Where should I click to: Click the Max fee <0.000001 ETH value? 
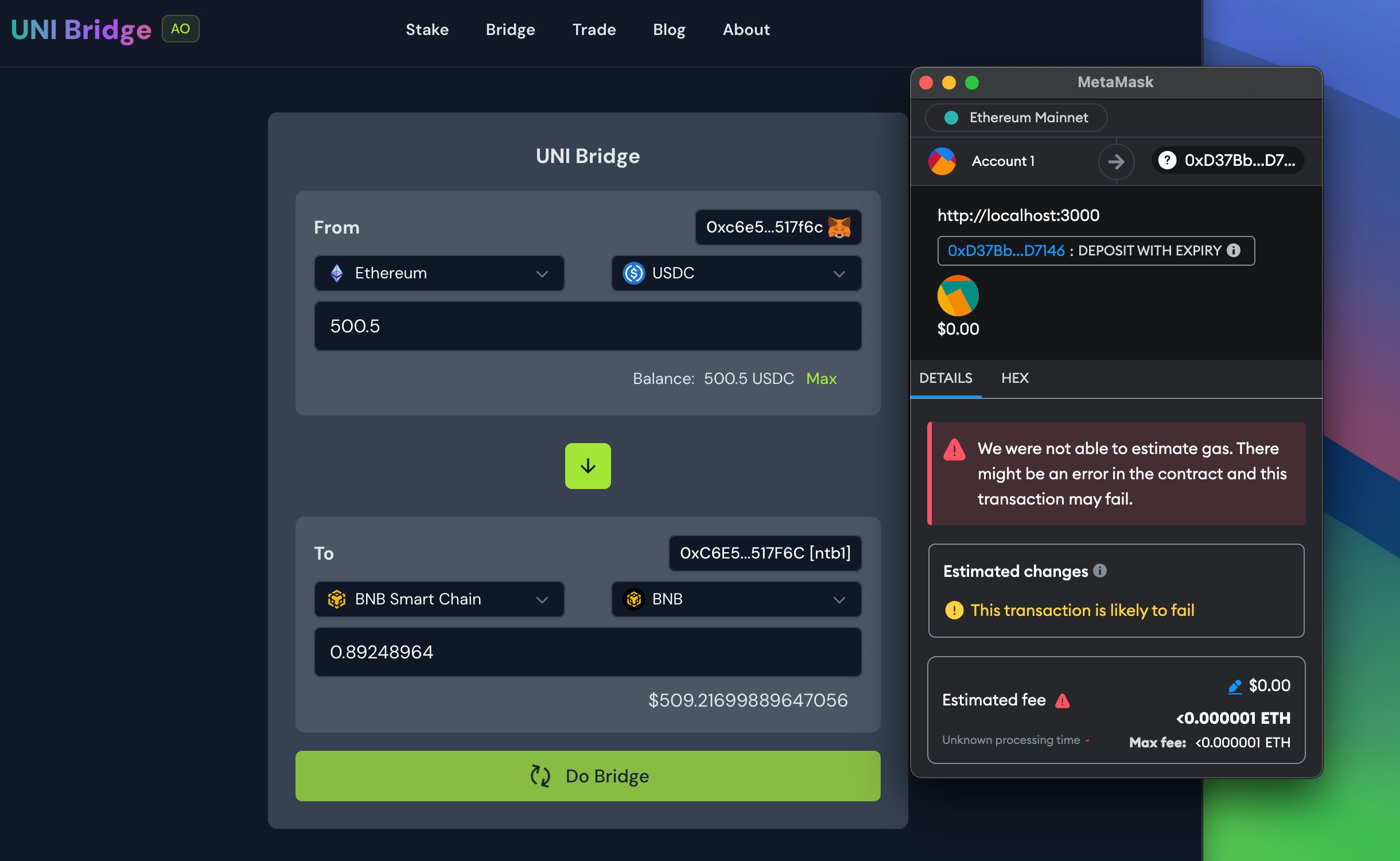coord(1242,743)
